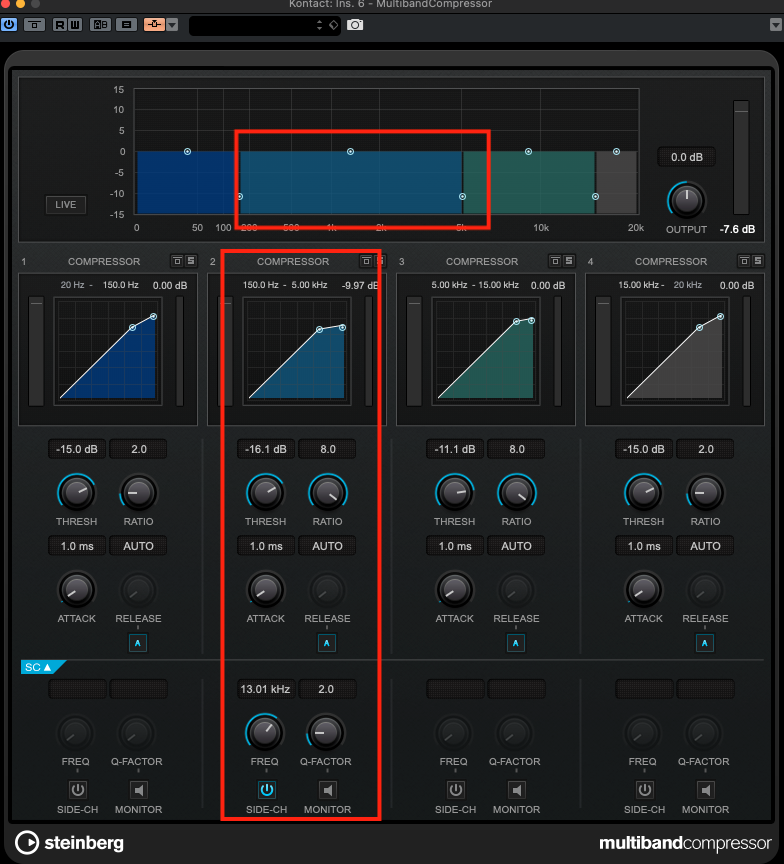The image size is (784, 864).
Task: Click the OUTPUT gain knob
Action: [686, 201]
